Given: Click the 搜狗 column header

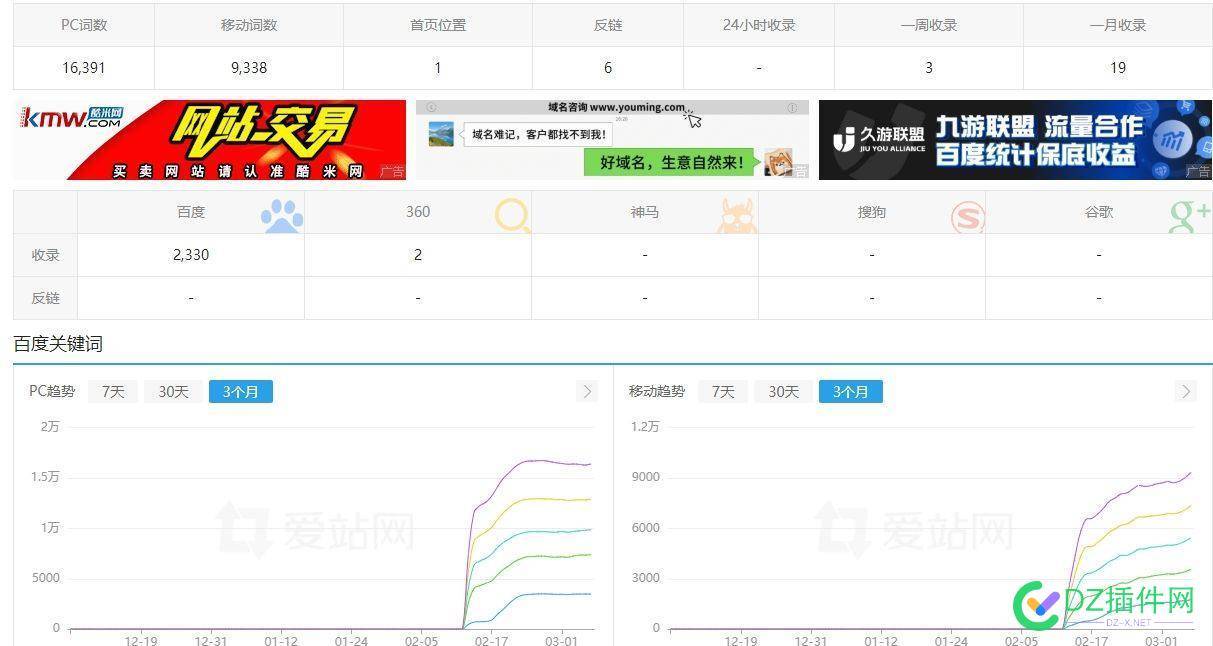Looking at the screenshot, I should pos(872,212).
